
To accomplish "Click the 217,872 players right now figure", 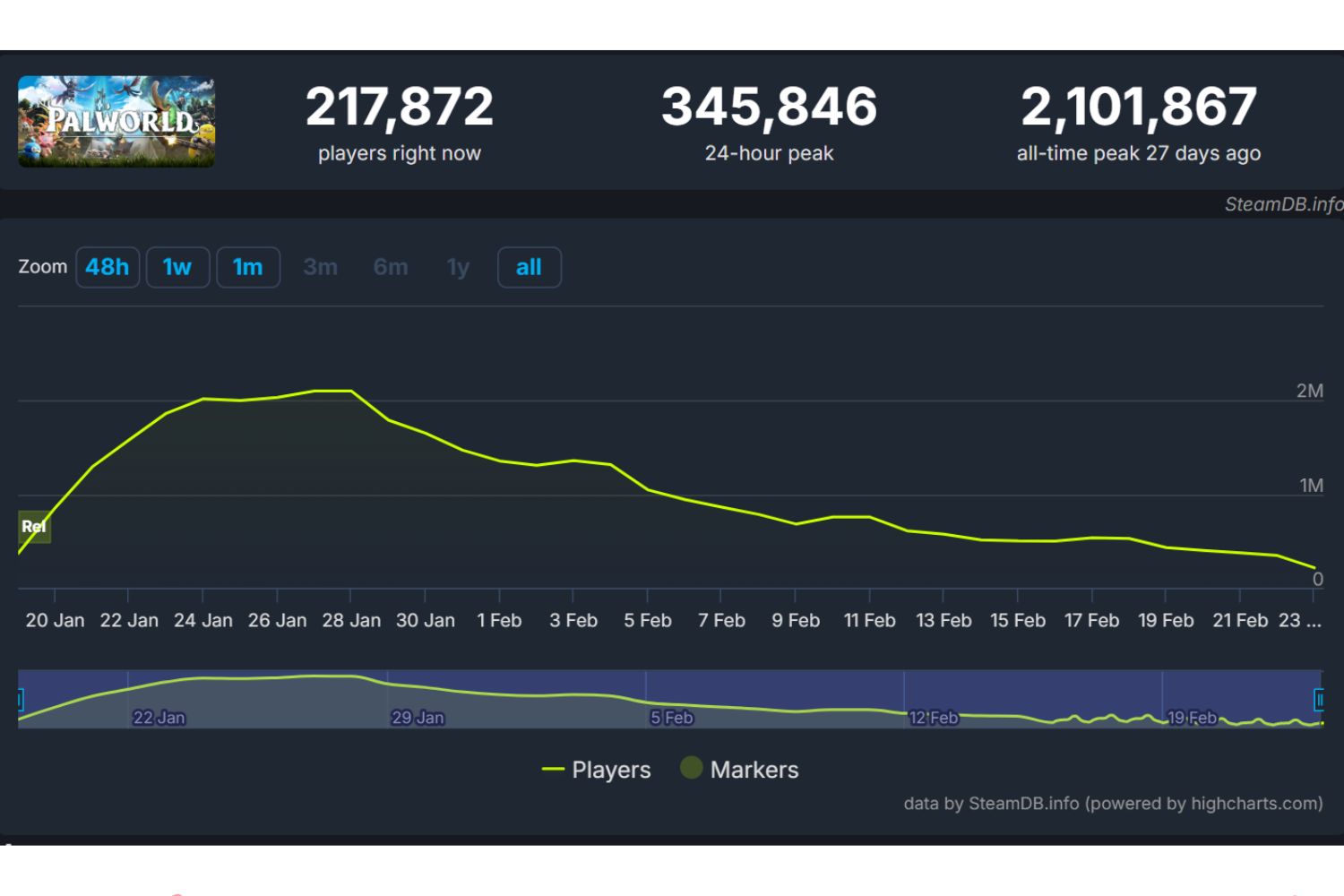I will coord(400,107).
